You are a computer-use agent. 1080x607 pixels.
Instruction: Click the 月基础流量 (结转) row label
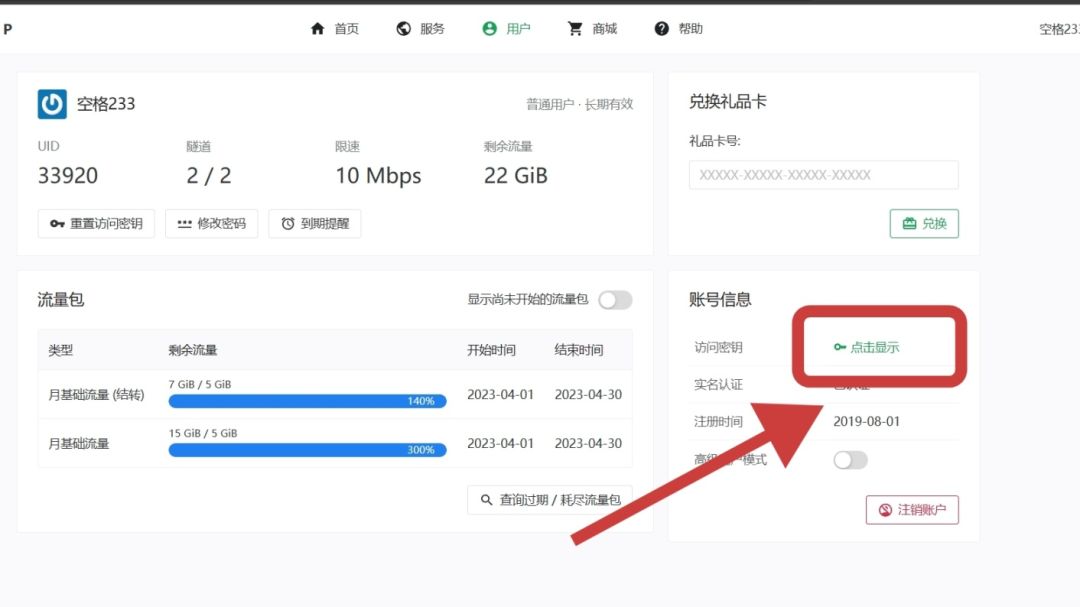[x=96, y=395]
